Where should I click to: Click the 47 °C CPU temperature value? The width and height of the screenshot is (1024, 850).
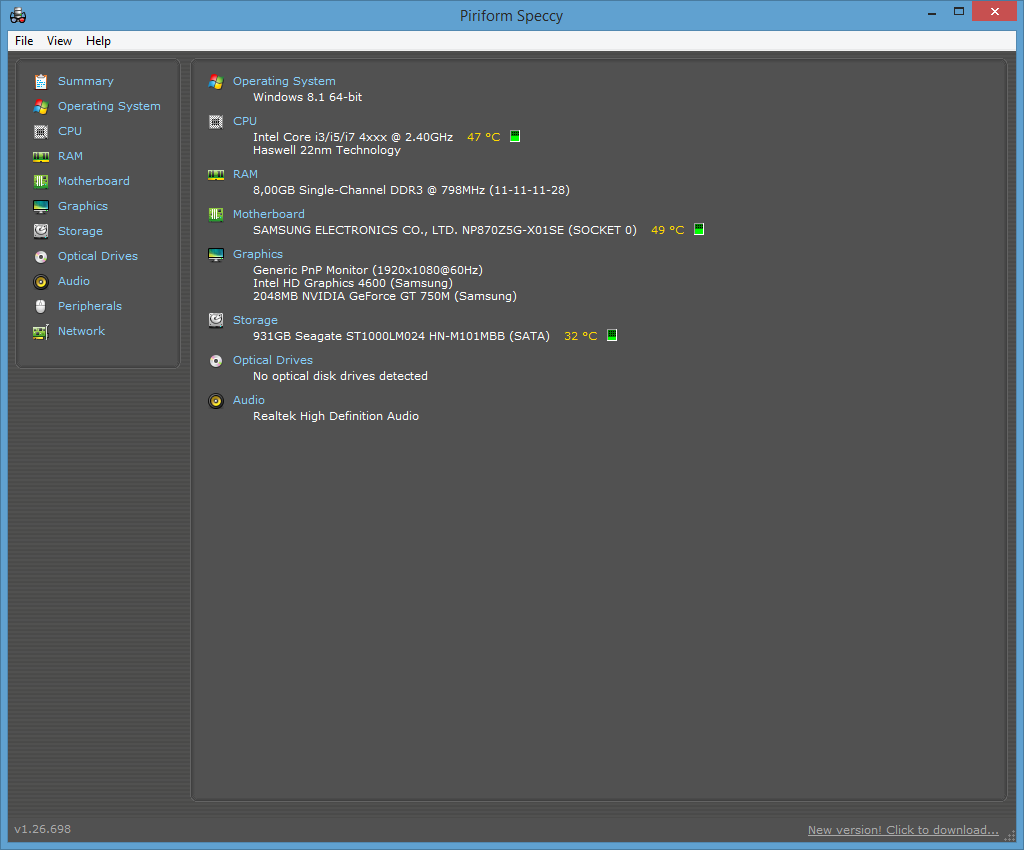483,137
